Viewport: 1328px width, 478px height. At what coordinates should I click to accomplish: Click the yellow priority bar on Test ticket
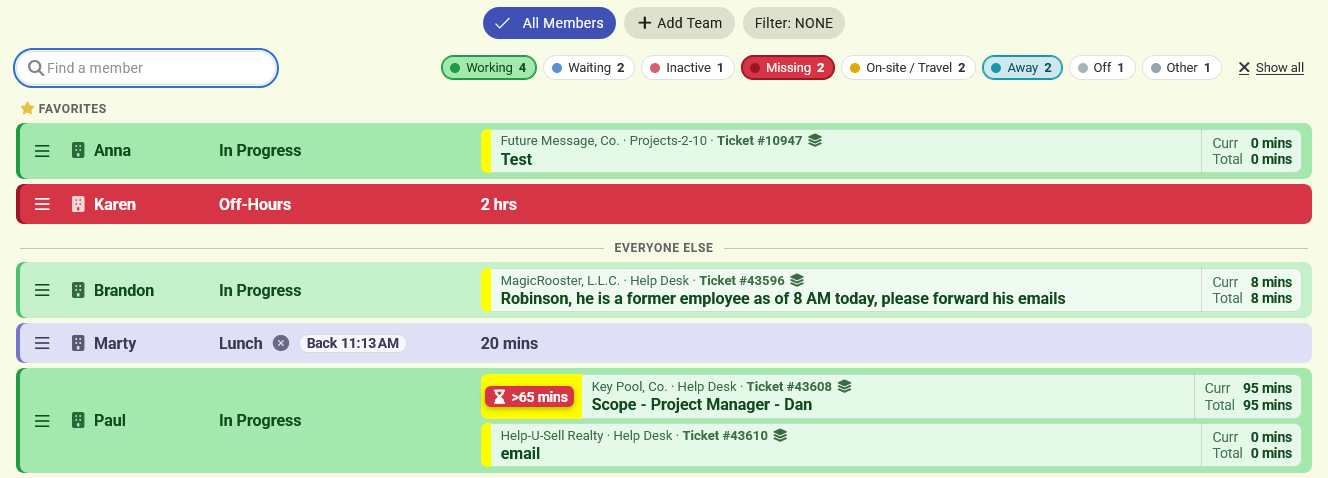pyautogui.click(x=486, y=151)
